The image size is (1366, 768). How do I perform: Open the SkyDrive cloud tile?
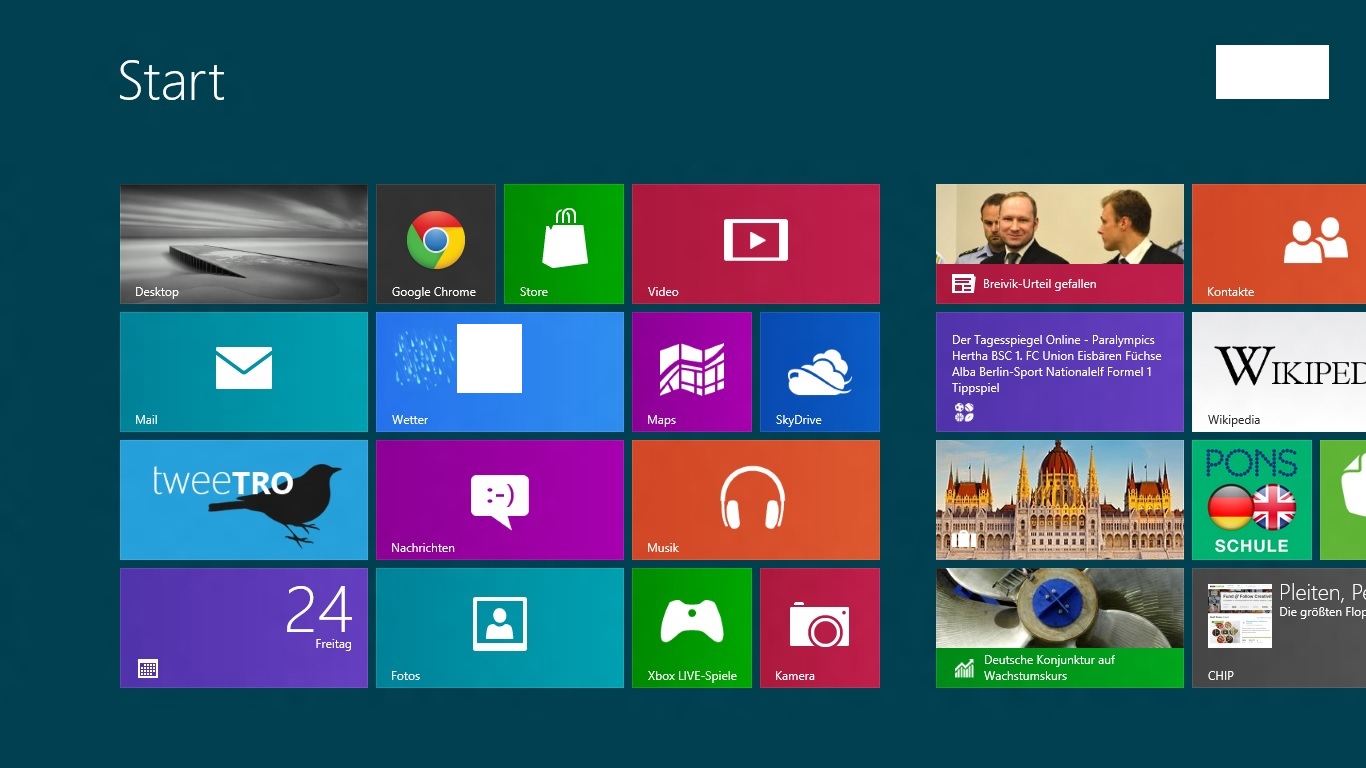coord(820,372)
